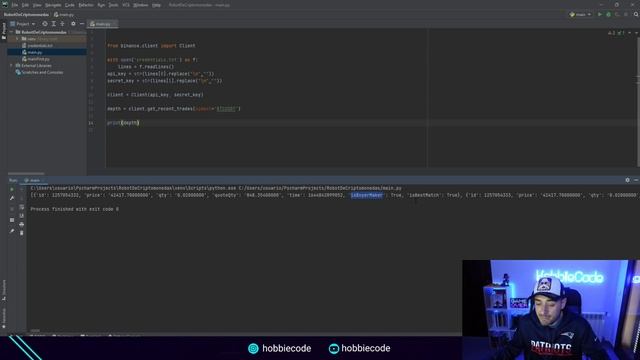Open the Help menu
The image size is (640, 360).
(x=156, y=5)
